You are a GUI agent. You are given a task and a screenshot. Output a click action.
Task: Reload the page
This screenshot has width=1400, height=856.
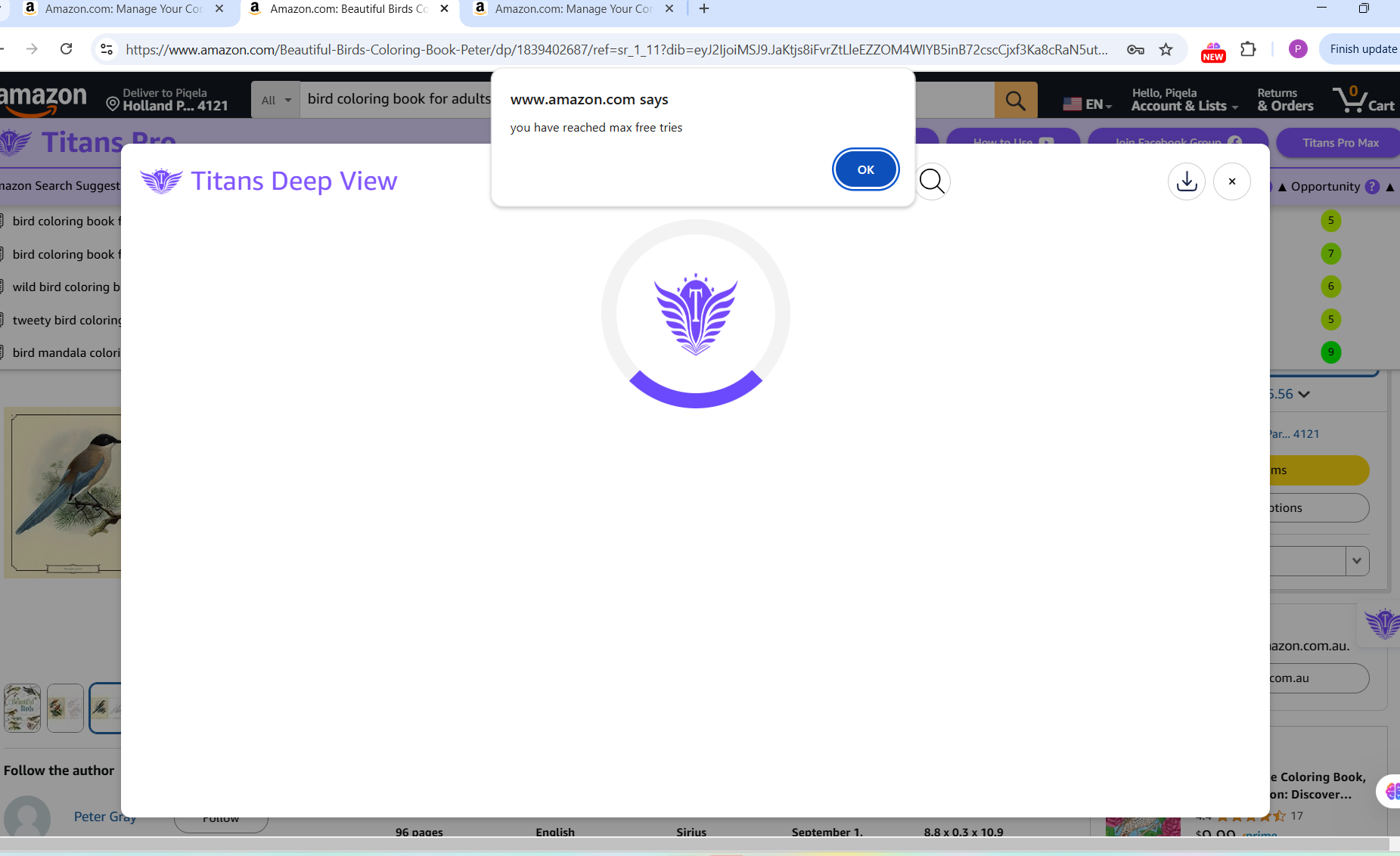(x=67, y=49)
